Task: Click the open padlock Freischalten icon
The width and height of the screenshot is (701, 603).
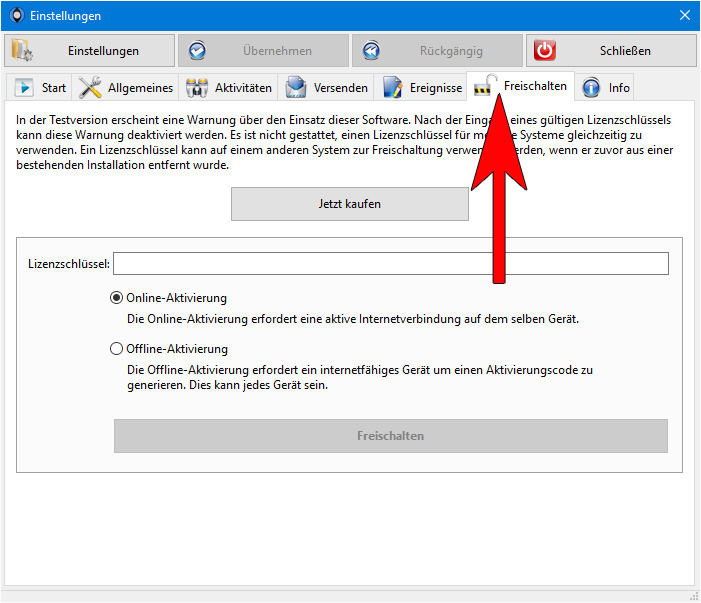Action: pyautogui.click(x=486, y=85)
